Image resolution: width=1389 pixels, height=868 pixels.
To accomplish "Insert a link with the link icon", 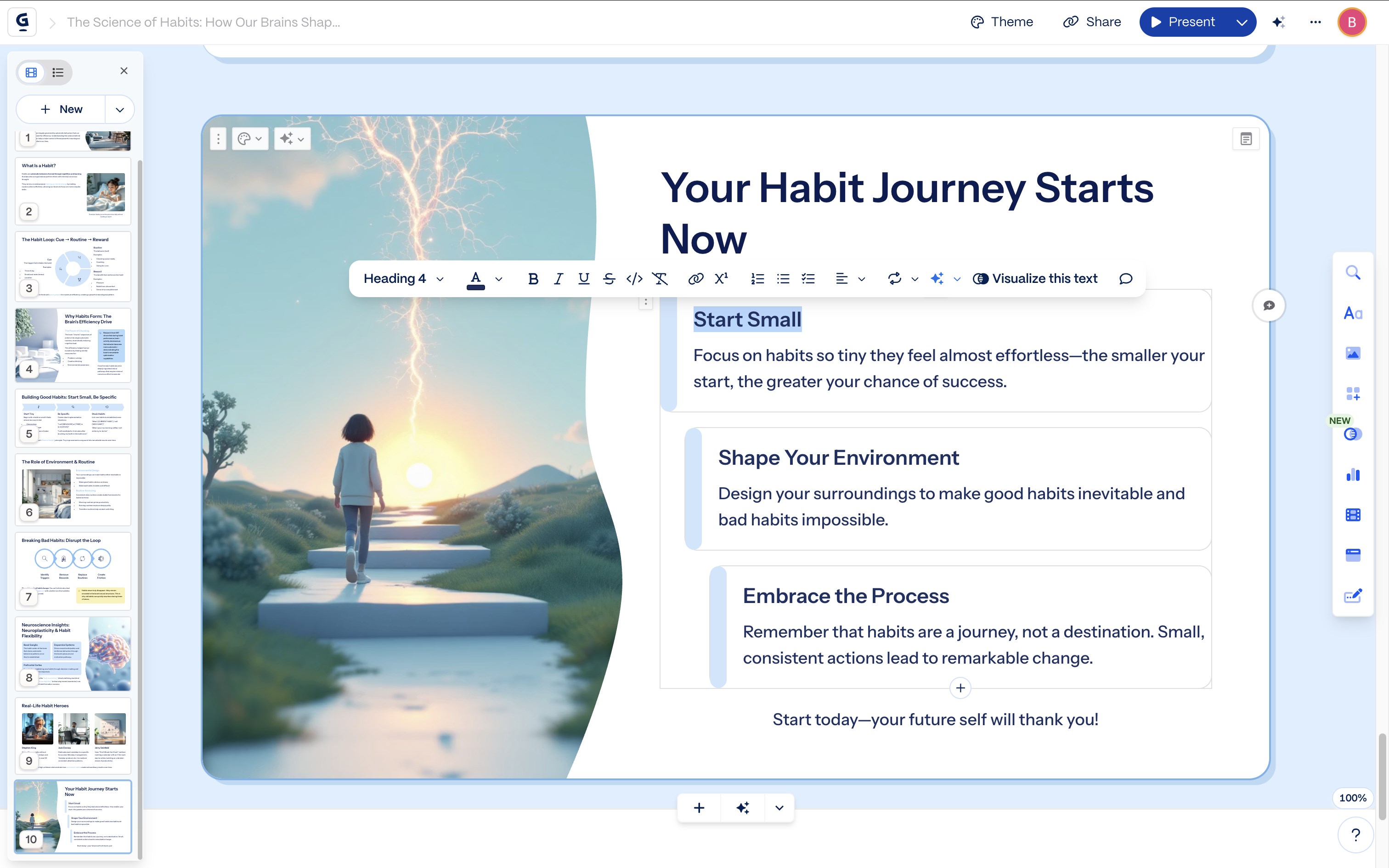I will pyautogui.click(x=695, y=279).
